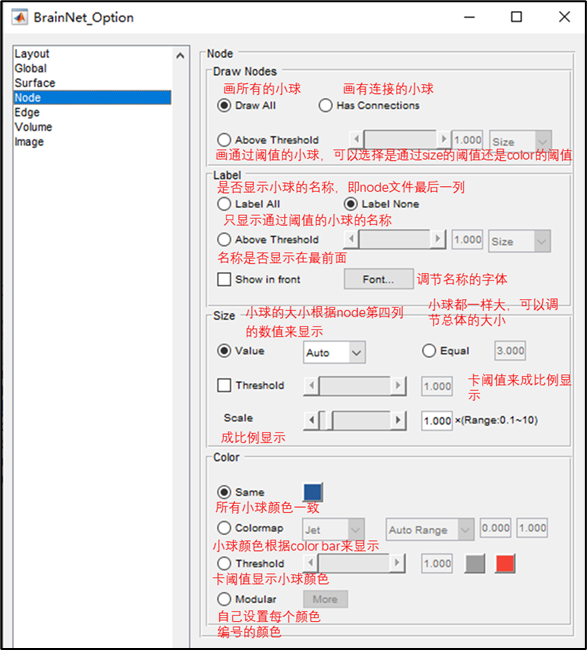
Task: Click the Color Threshold 1.000 field
Action: click(x=437, y=564)
